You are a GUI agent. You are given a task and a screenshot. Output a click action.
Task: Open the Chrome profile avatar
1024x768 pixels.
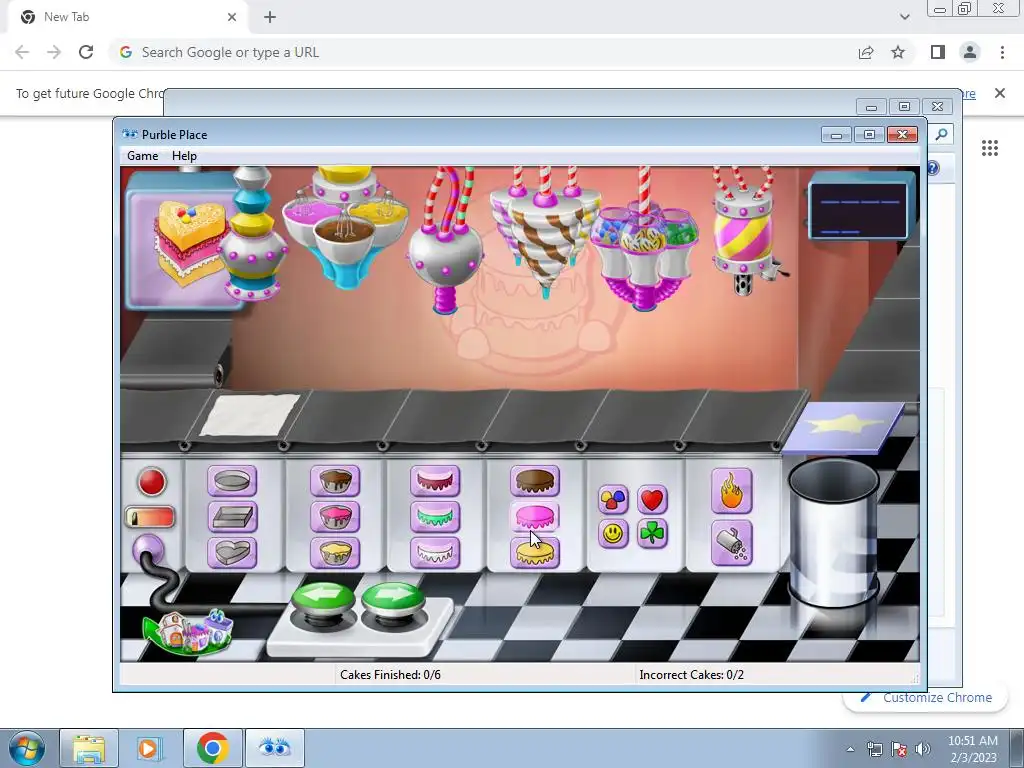[970, 52]
